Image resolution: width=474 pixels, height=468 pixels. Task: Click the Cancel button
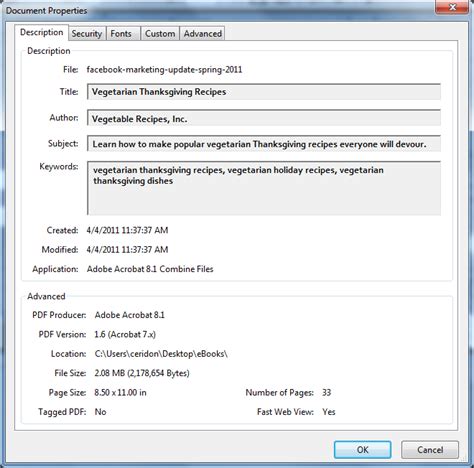pos(430,450)
